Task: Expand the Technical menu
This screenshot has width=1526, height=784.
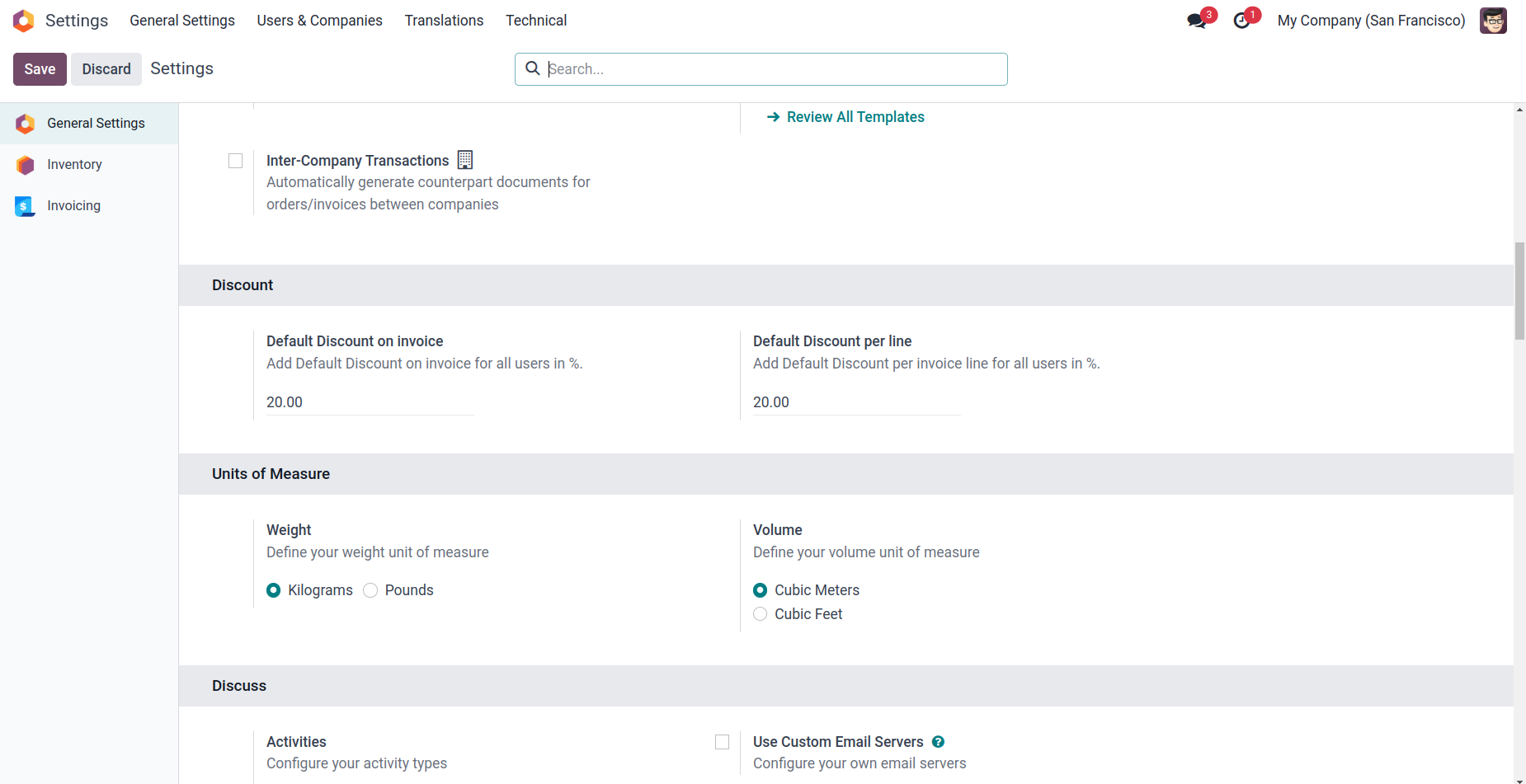Action: [536, 21]
